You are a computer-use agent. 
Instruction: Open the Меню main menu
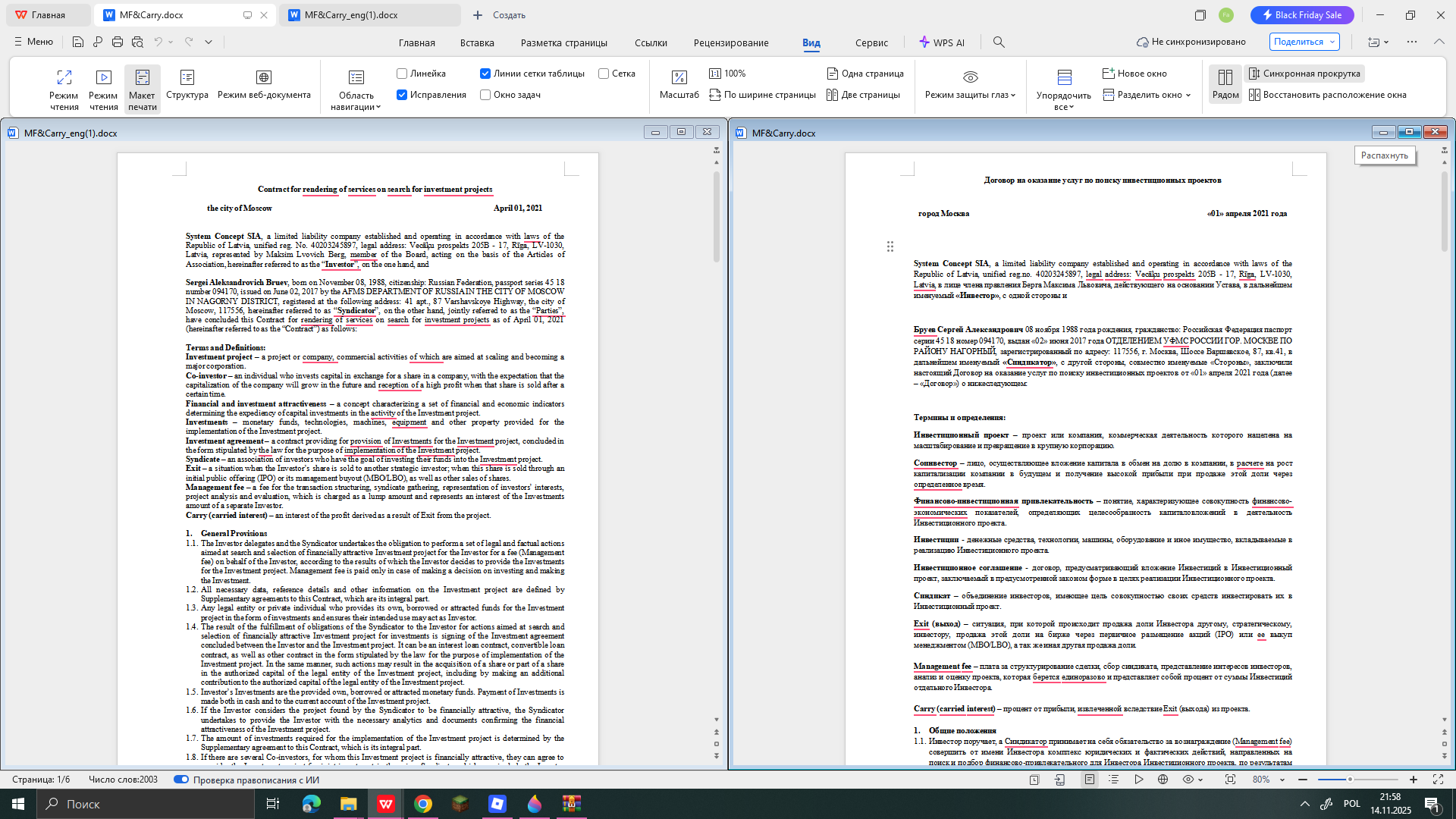click(x=33, y=42)
